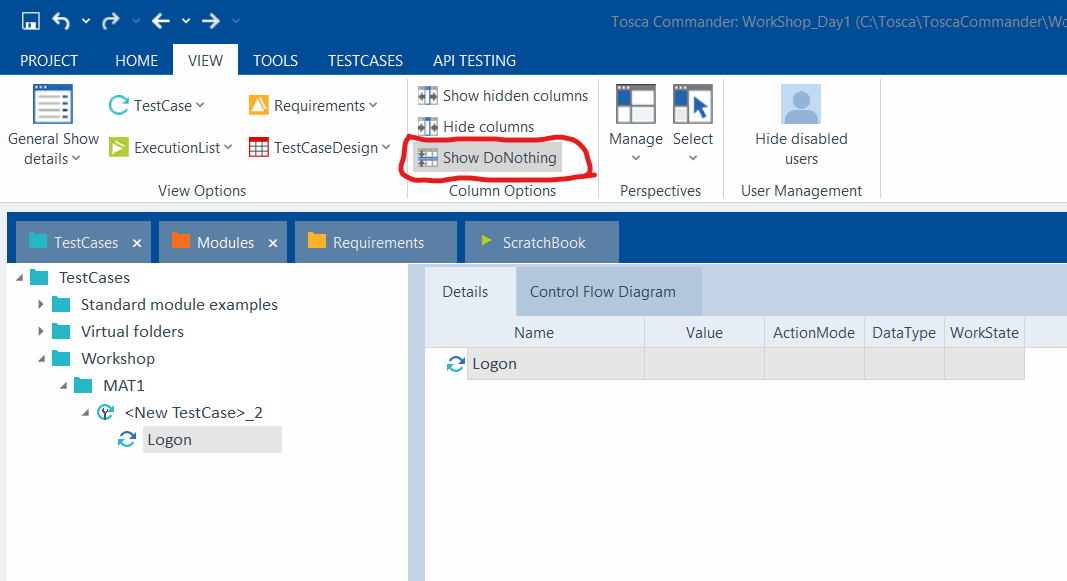This screenshot has height=581, width=1067.
Task: Open the API TESTING ribbon tab
Action: tap(474, 61)
